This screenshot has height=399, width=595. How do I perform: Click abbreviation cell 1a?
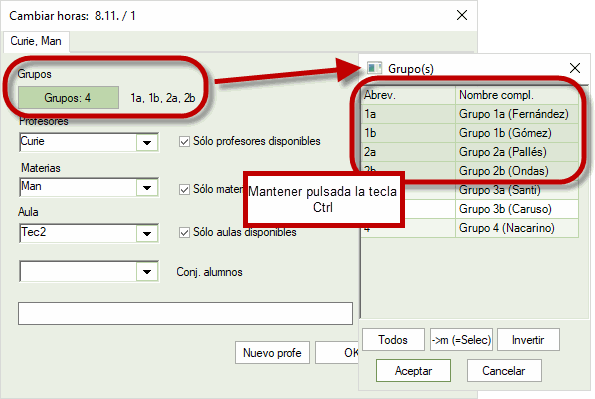408,114
